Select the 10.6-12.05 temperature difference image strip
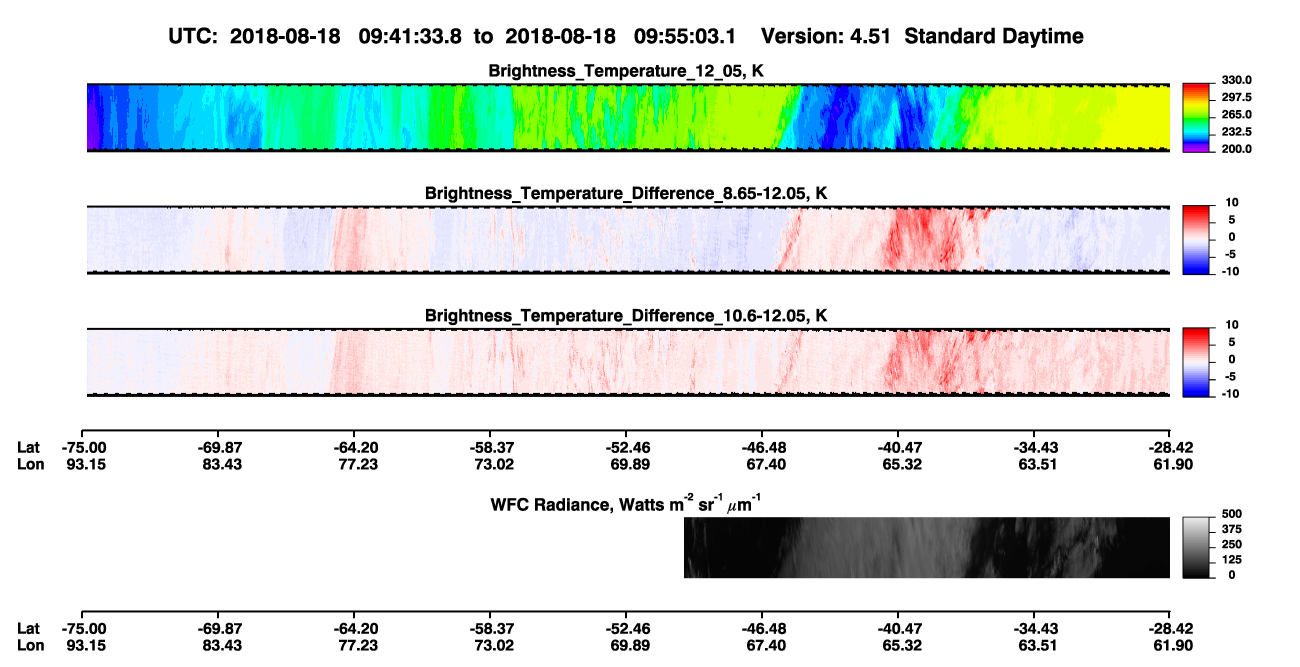Image resolution: width=1300 pixels, height=667 pixels. pos(628,361)
